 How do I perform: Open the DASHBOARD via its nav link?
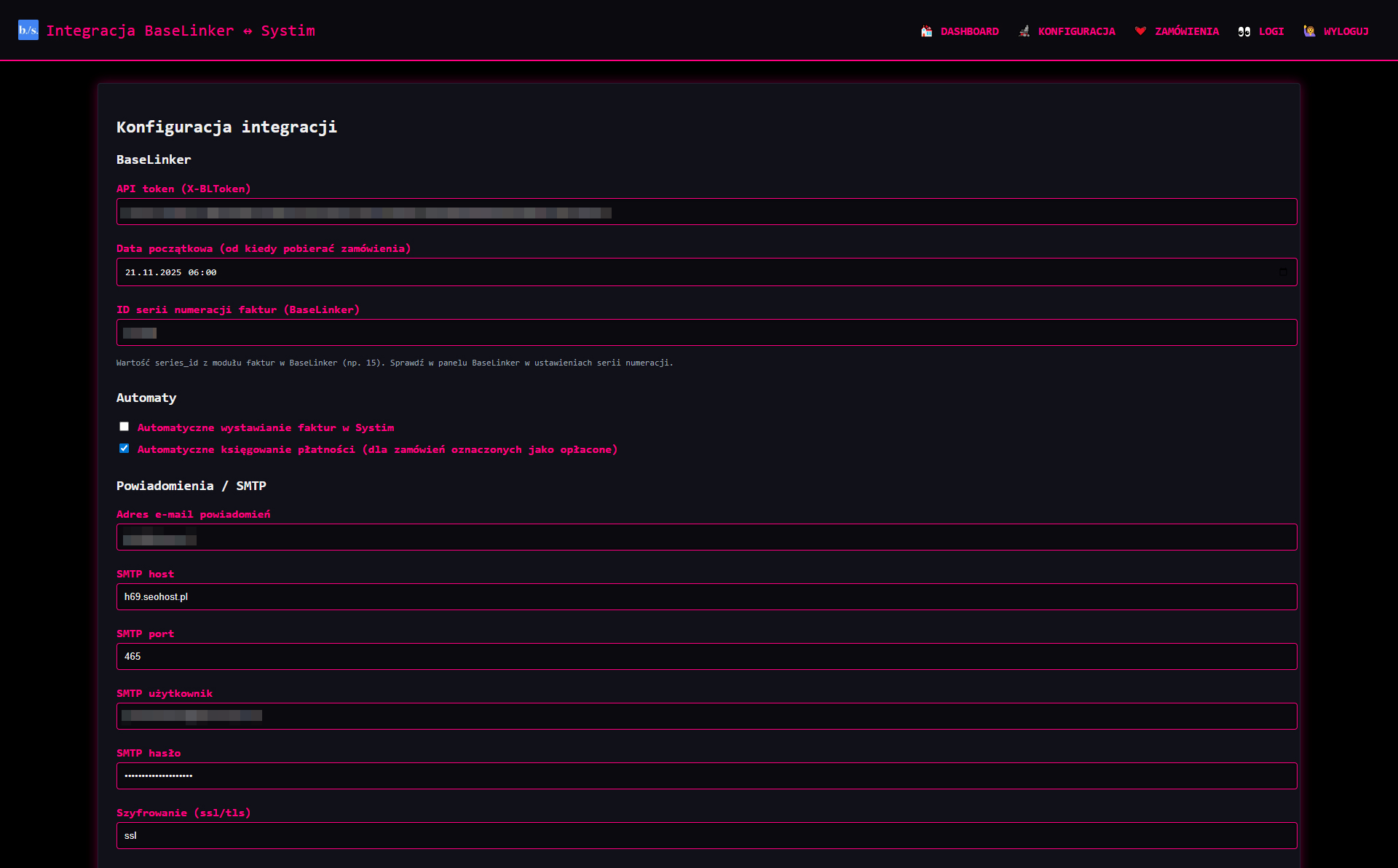point(970,31)
